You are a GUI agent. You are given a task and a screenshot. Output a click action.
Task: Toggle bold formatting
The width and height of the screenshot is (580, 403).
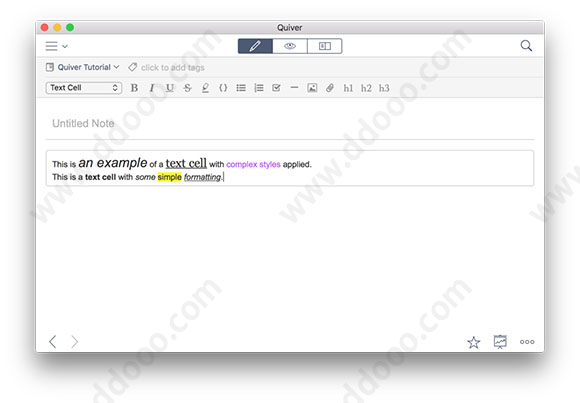point(134,88)
